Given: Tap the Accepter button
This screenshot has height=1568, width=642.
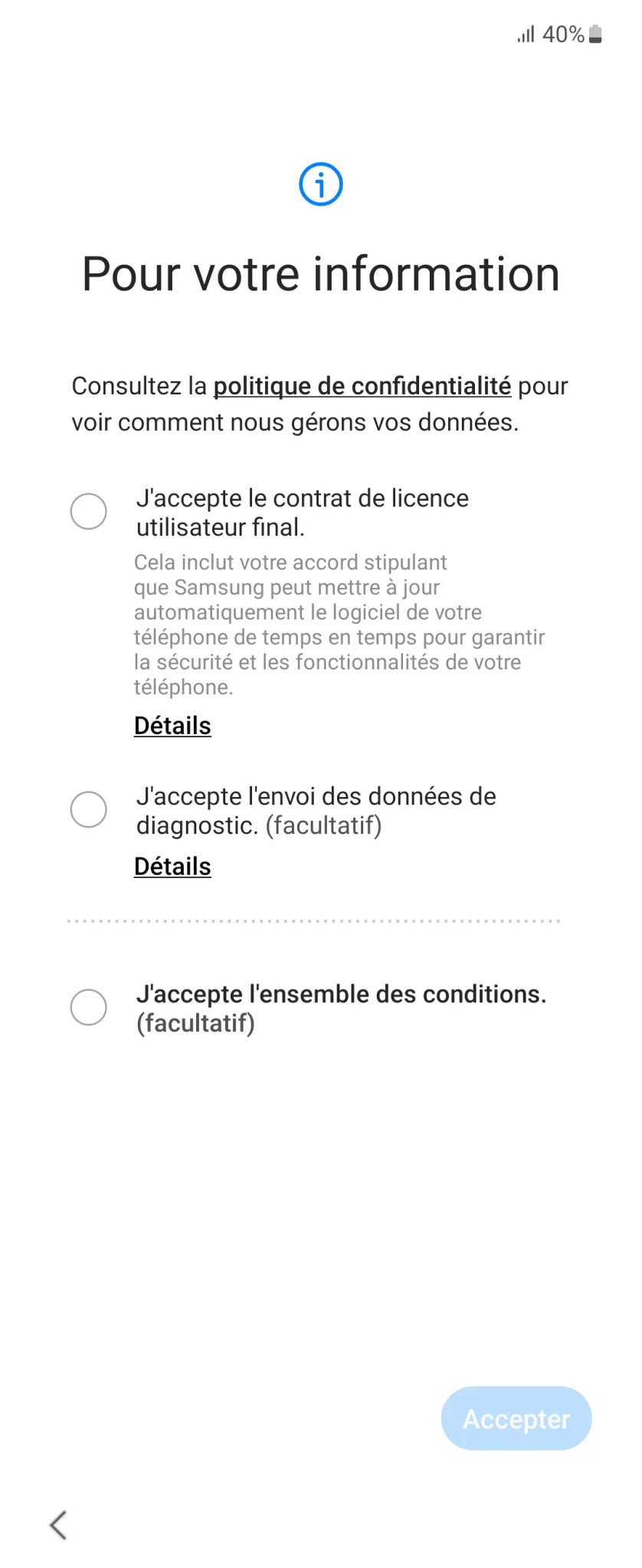Looking at the screenshot, I should click(516, 1419).
